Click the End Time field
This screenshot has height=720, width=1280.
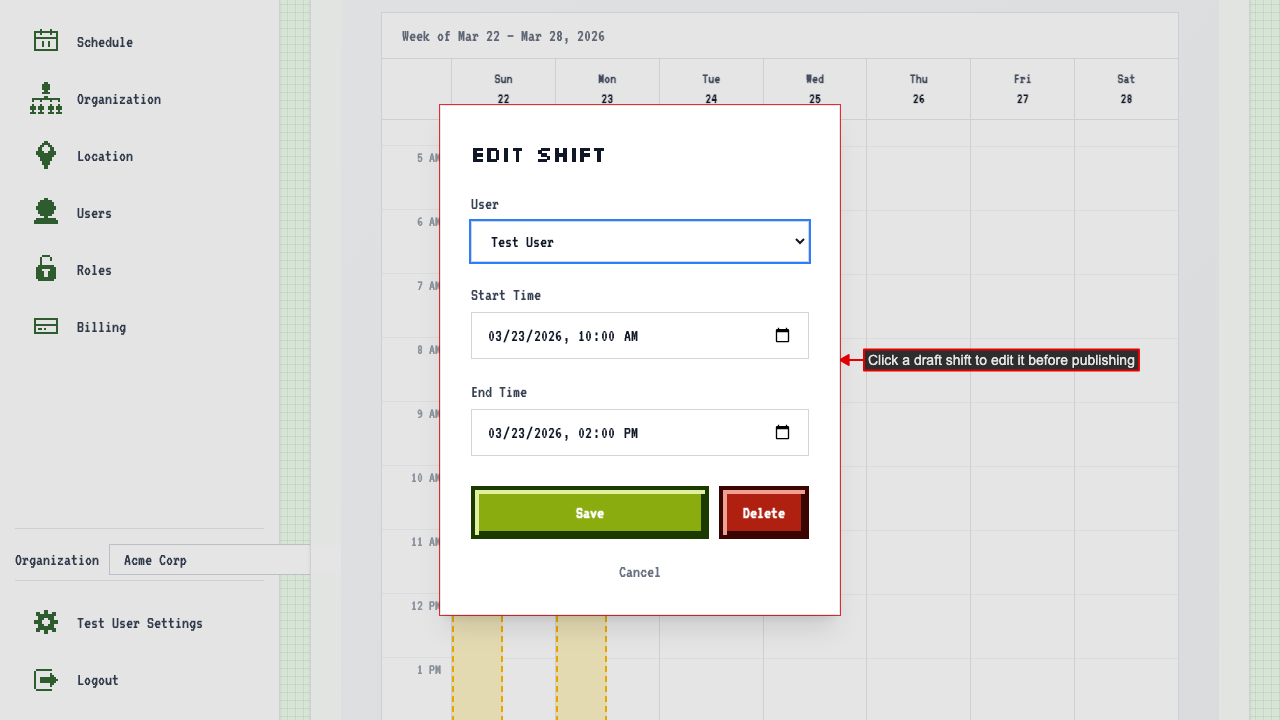(x=620, y=433)
